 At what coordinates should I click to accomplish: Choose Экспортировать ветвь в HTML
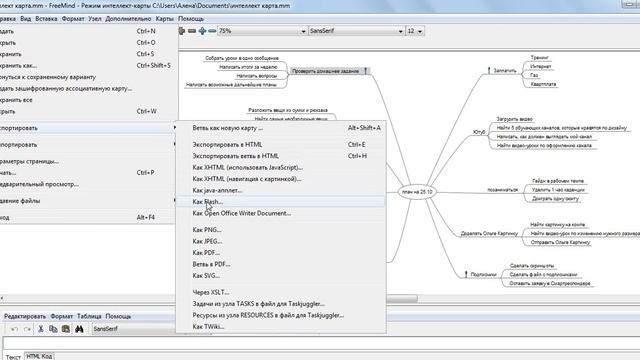point(281,156)
